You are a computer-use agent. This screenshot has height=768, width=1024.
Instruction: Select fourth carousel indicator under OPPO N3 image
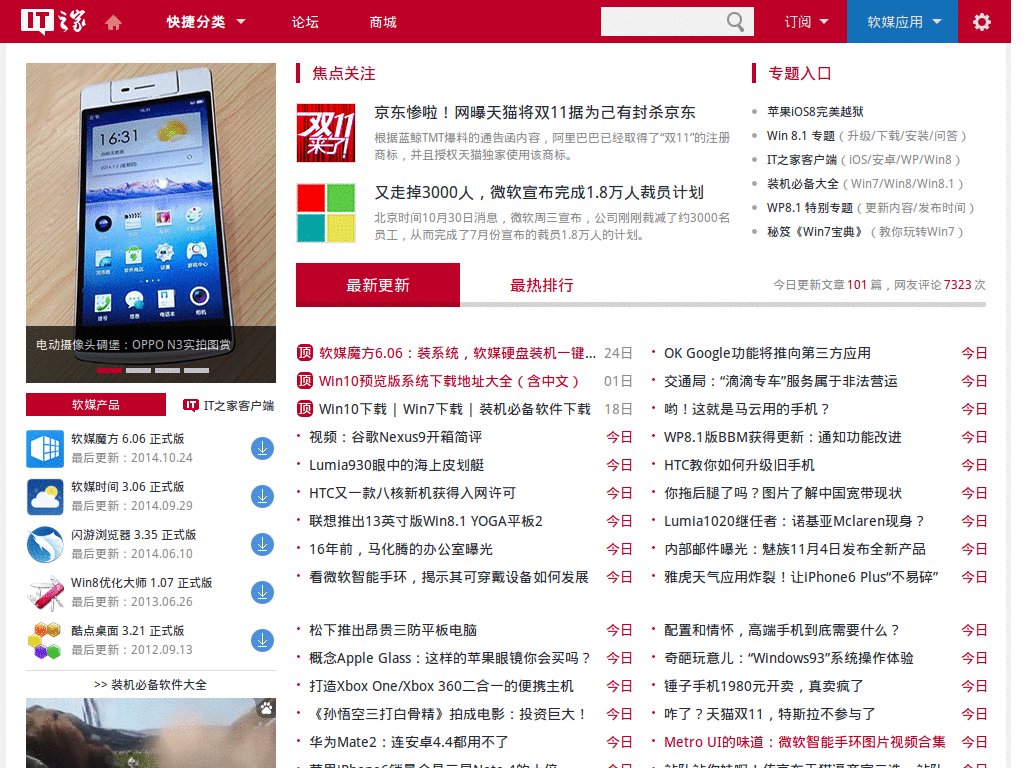(x=196, y=370)
